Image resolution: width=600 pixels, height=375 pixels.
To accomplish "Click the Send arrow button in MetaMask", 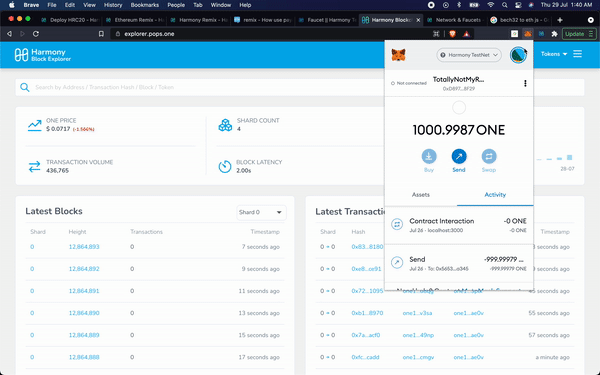I will (x=459, y=156).
